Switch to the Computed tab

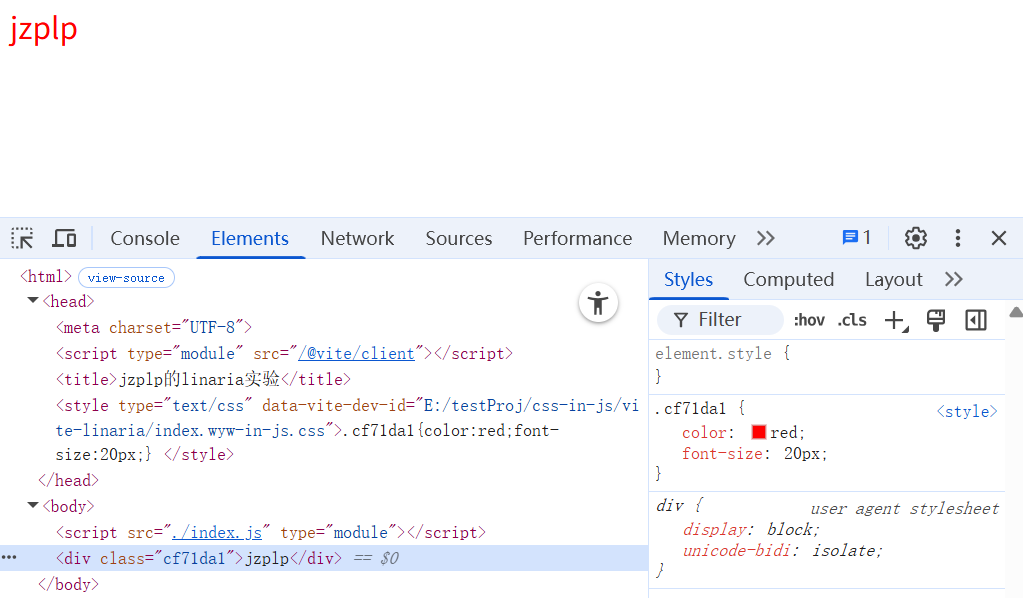click(x=788, y=279)
